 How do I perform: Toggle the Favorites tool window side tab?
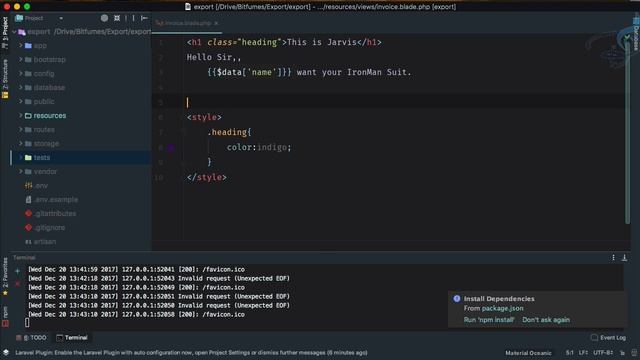pyautogui.click(x=5, y=277)
